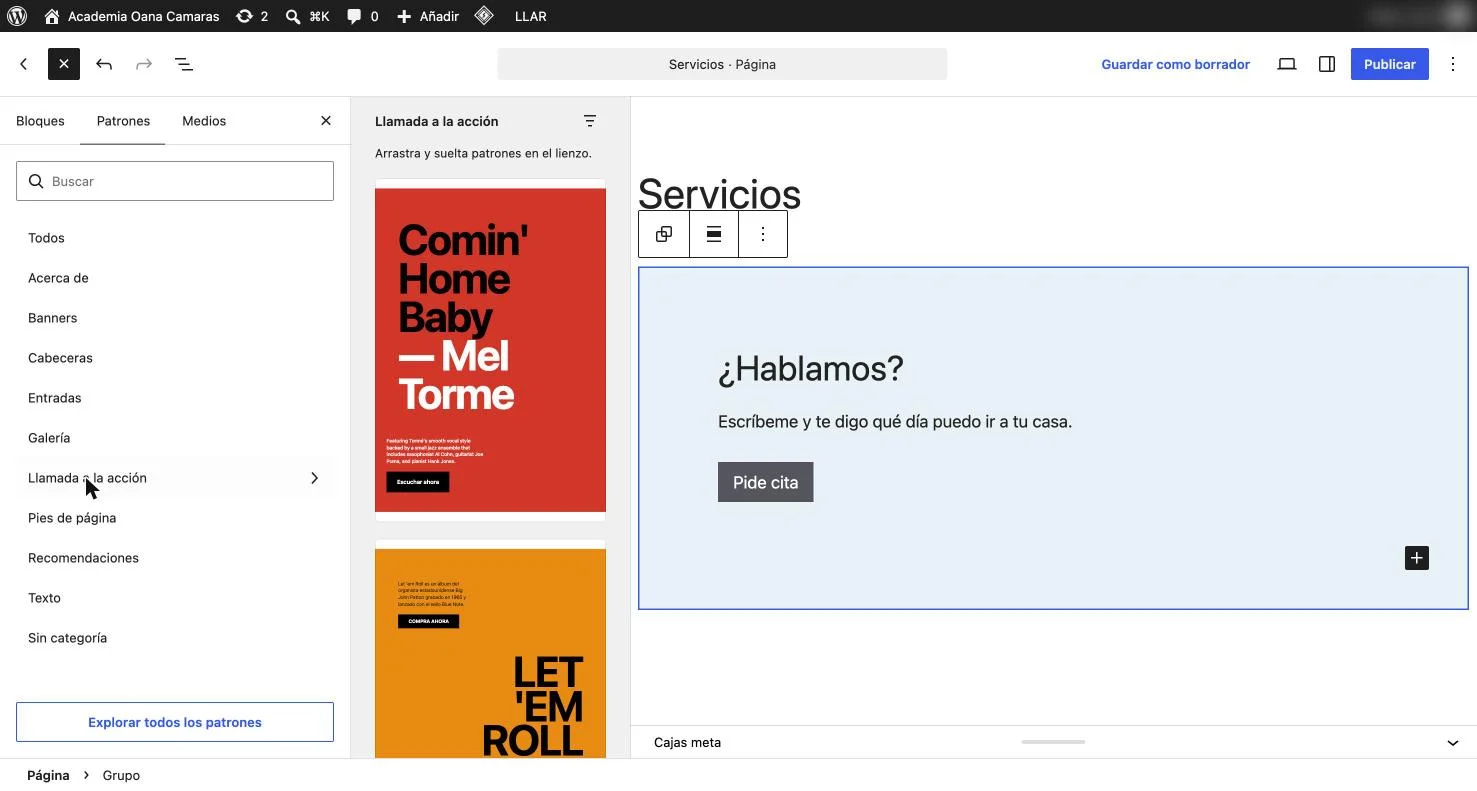Viewport: 1477px width, 791px height.
Task: Click the Pide cita button
Action: tap(766, 482)
